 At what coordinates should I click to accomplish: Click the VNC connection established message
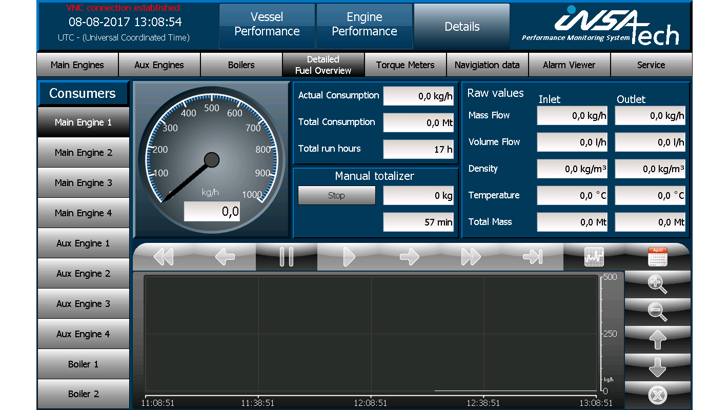coord(123,8)
